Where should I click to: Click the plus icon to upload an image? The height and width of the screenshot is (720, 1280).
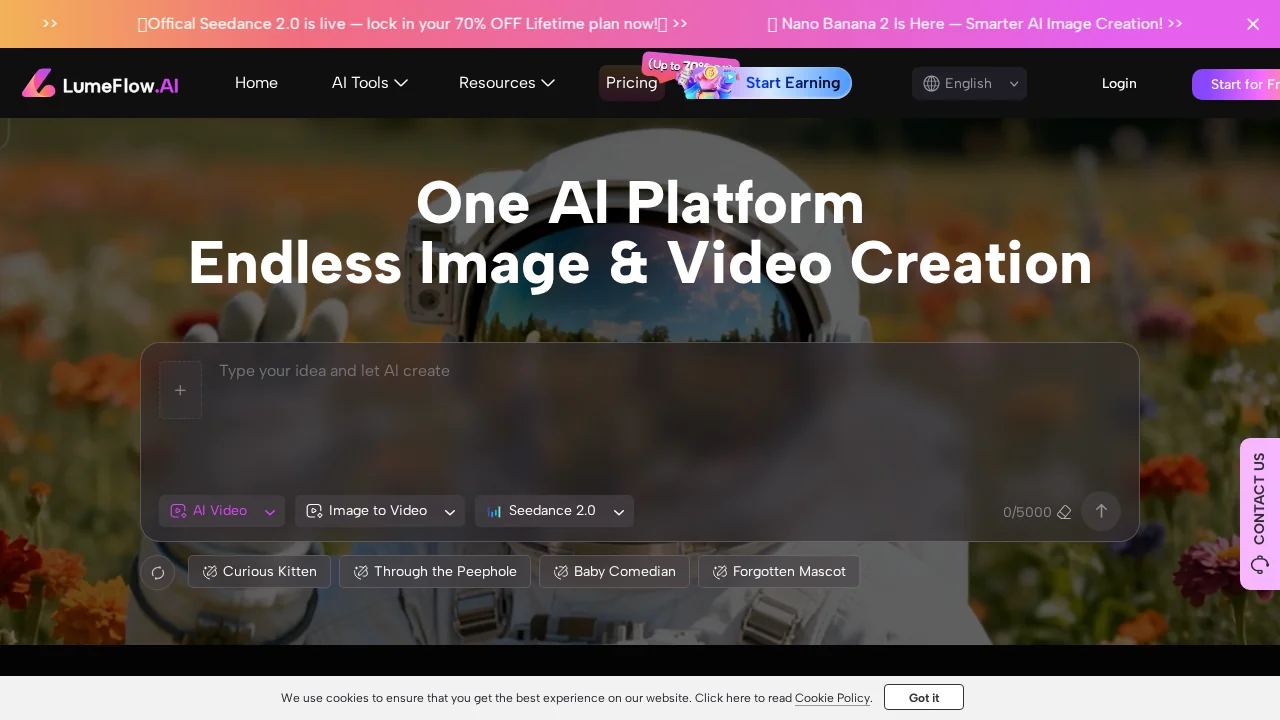[x=180, y=390]
